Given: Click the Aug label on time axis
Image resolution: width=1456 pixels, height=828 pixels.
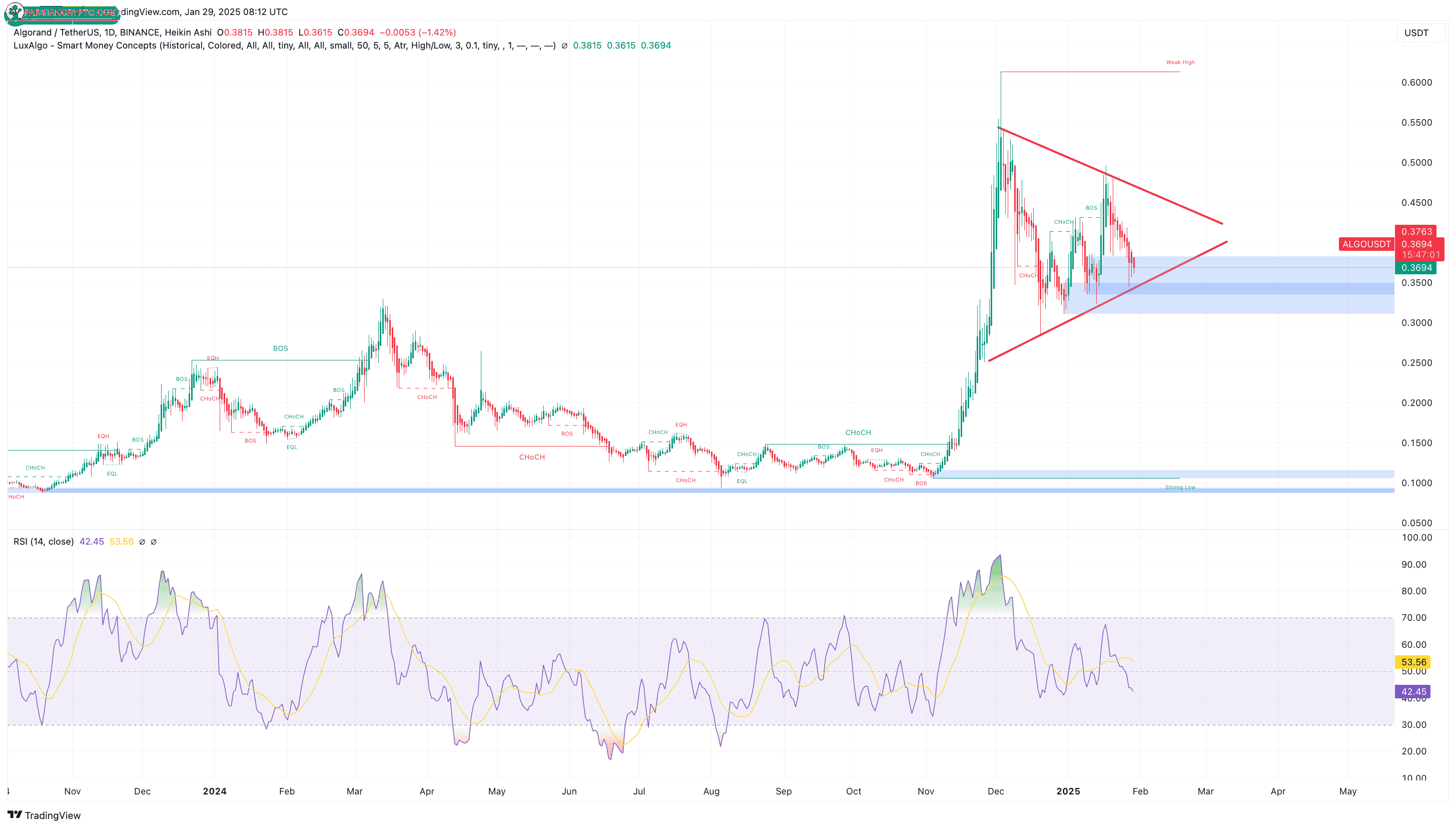Looking at the screenshot, I should click(711, 791).
